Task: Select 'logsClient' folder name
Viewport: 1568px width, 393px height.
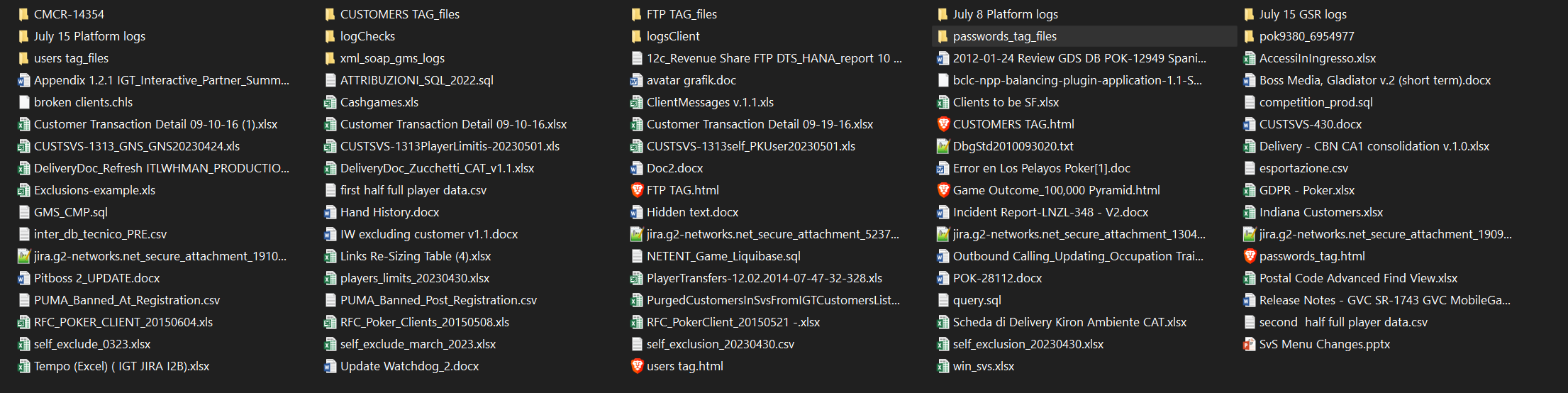Action: 673,36
